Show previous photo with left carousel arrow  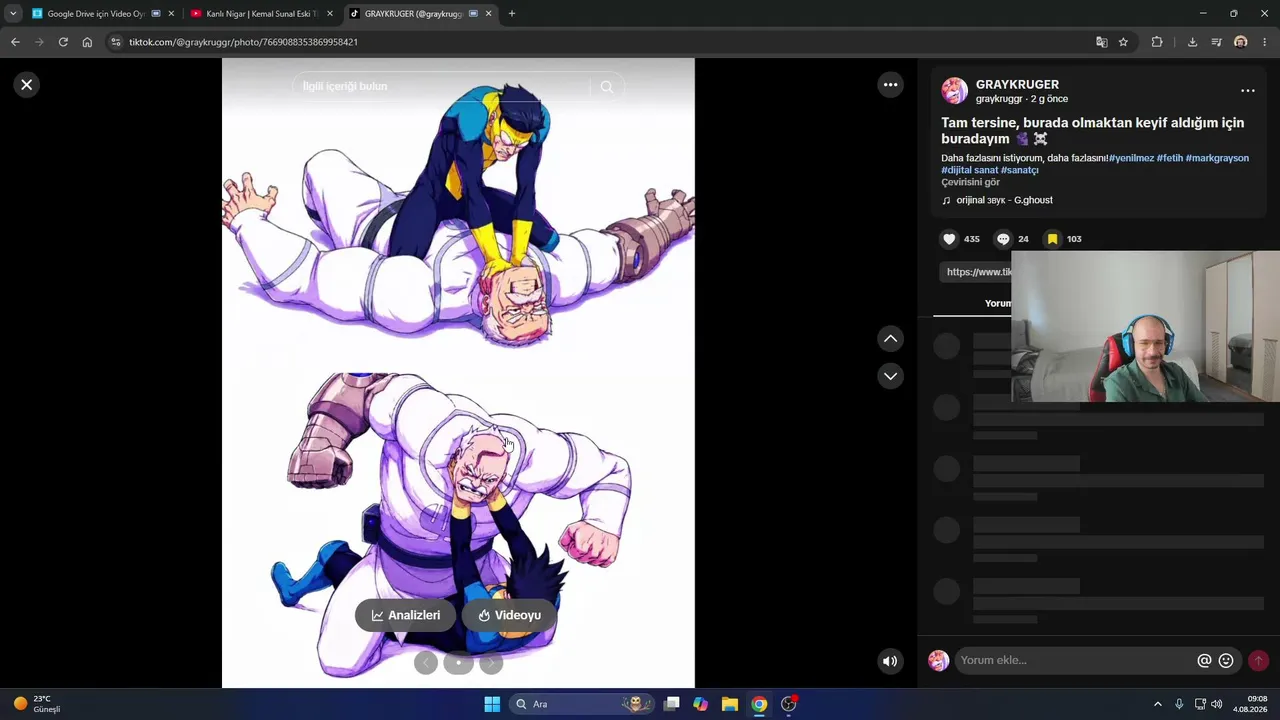coord(426,662)
